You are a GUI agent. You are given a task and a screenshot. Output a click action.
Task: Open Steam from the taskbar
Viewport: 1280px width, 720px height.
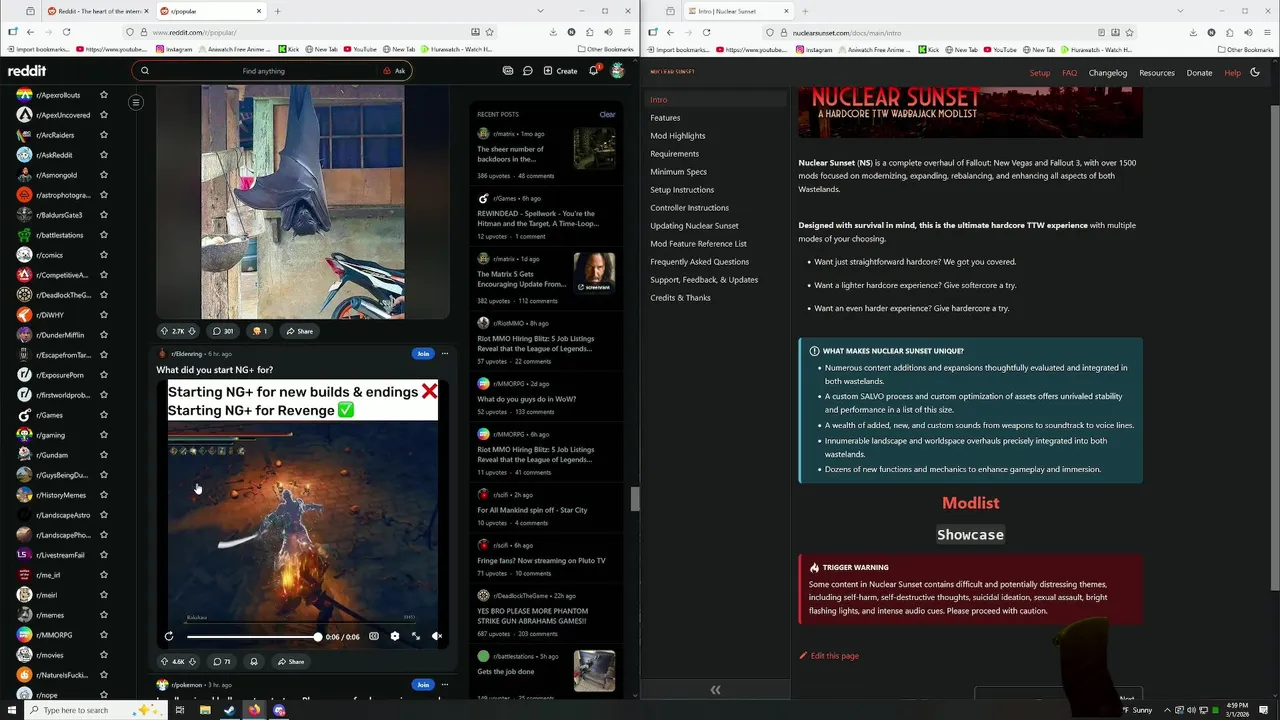(x=229, y=710)
